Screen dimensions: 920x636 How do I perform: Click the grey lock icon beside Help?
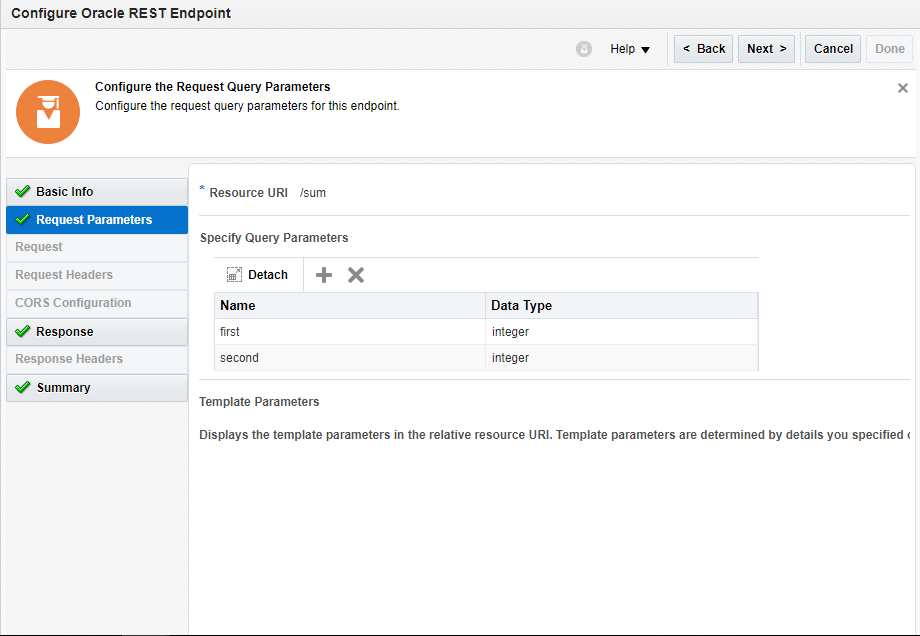(584, 49)
